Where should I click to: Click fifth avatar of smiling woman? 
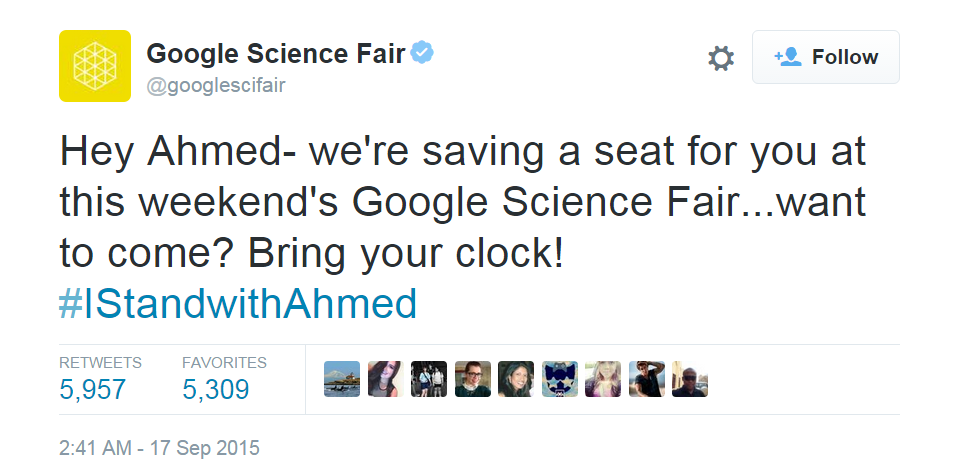click(x=516, y=379)
